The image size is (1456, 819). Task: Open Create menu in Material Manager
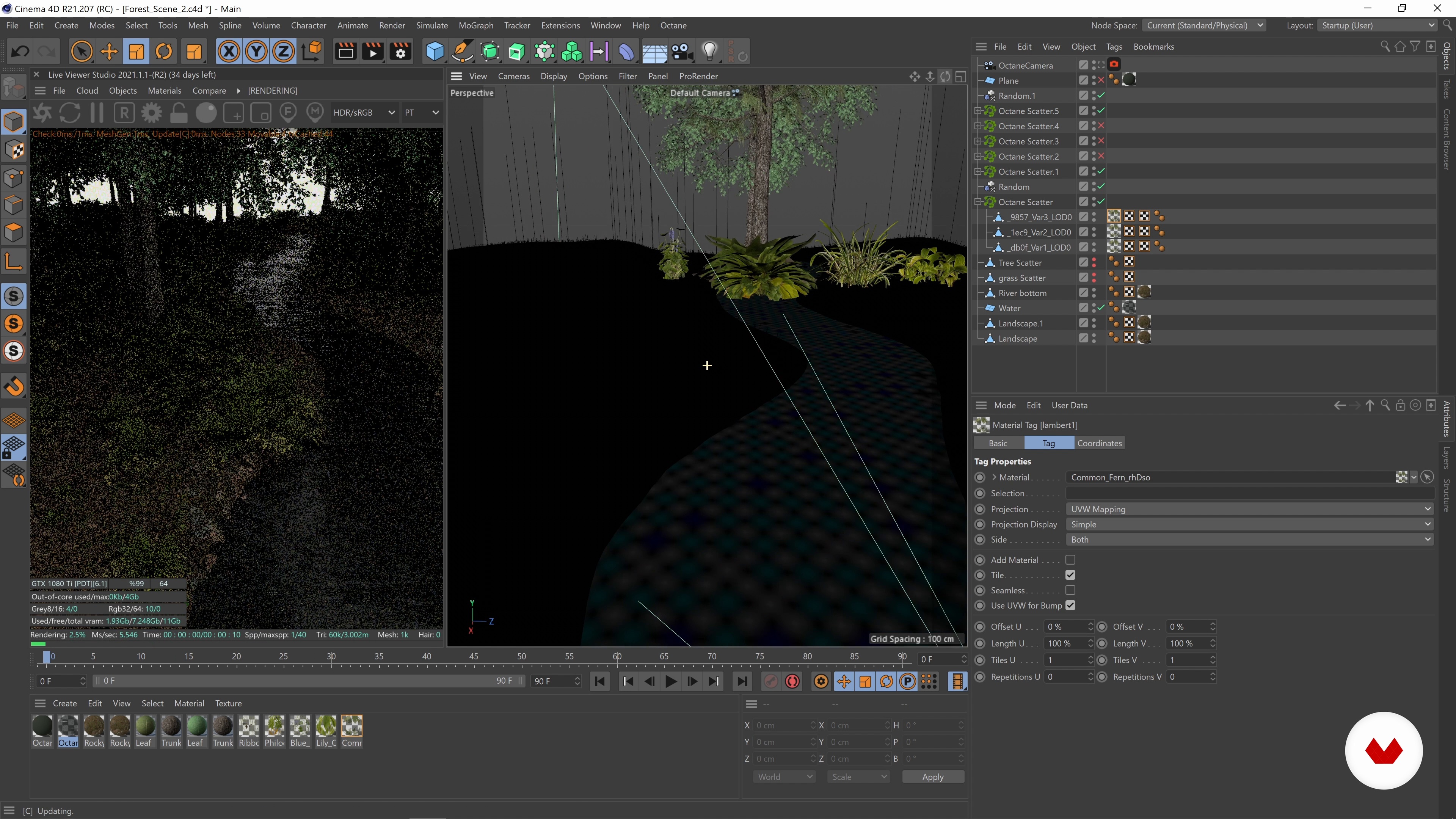tap(64, 703)
